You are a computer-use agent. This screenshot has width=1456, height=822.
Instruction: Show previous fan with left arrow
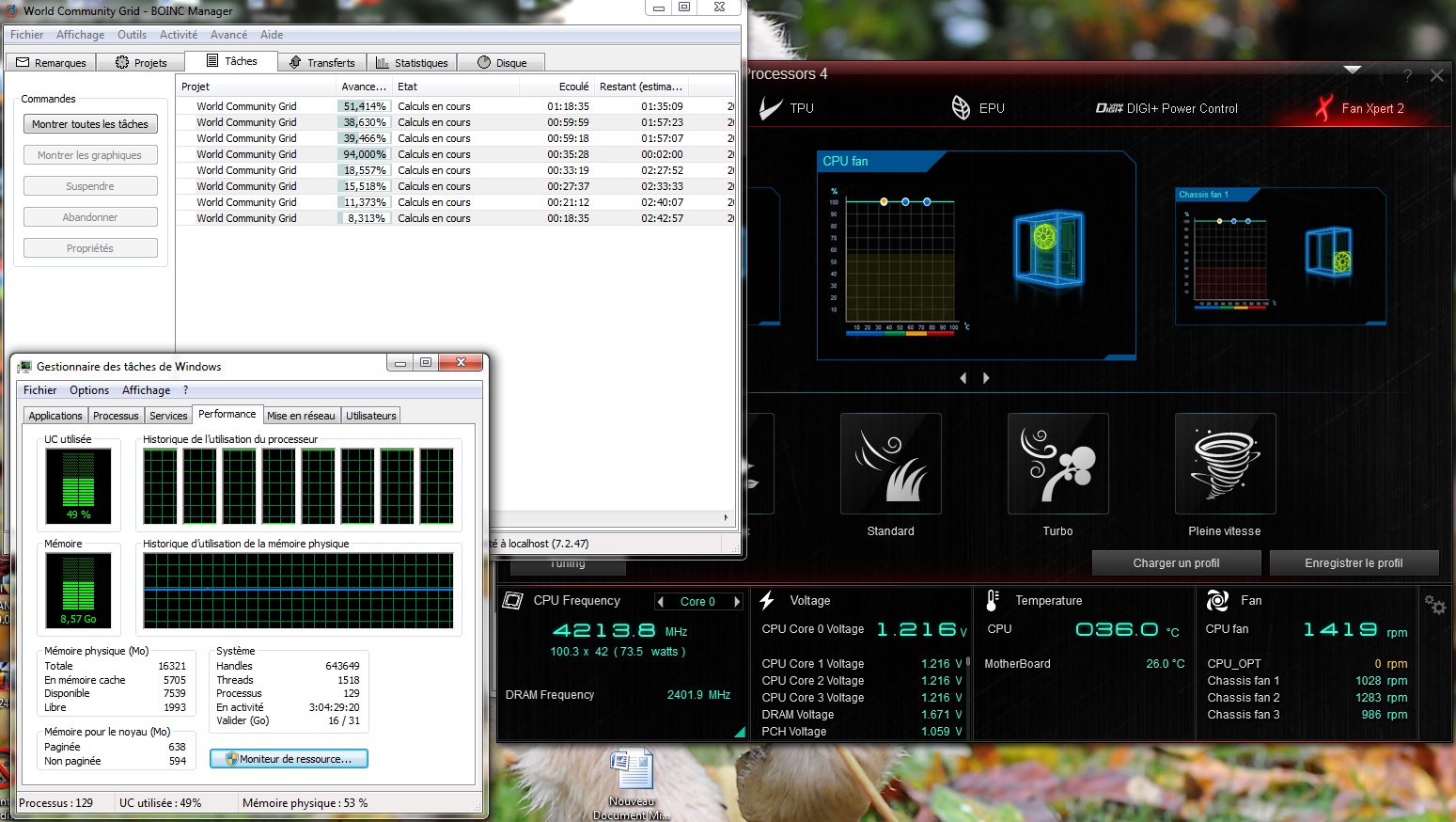click(963, 378)
